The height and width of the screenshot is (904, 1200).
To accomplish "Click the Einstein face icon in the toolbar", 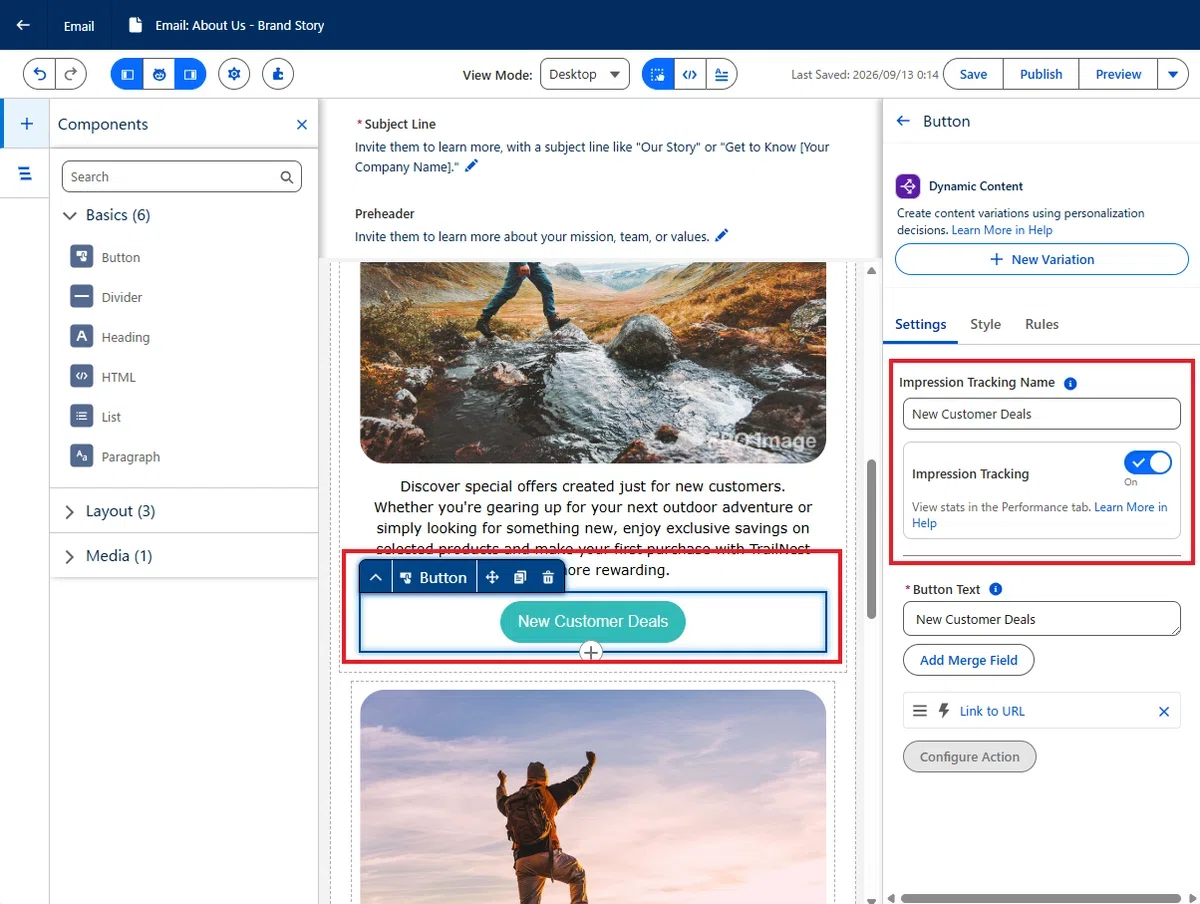I will [159, 74].
